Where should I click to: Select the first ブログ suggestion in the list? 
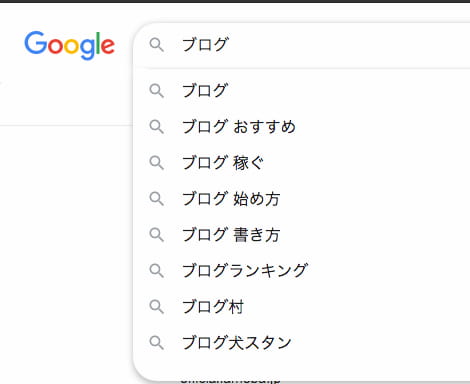click(302, 91)
